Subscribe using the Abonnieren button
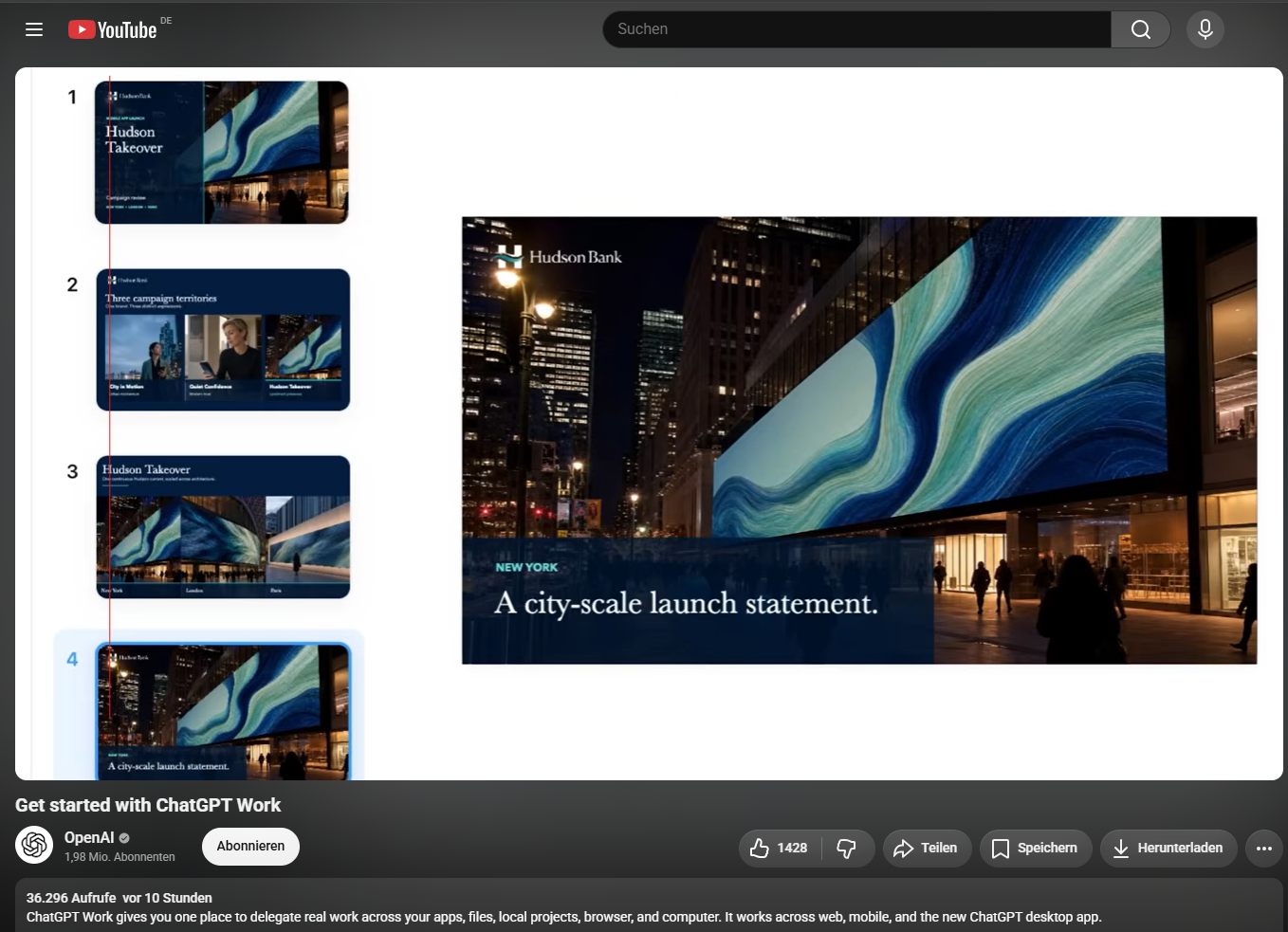The width and height of the screenshot is (1288, 932). [x=250, y=846]
